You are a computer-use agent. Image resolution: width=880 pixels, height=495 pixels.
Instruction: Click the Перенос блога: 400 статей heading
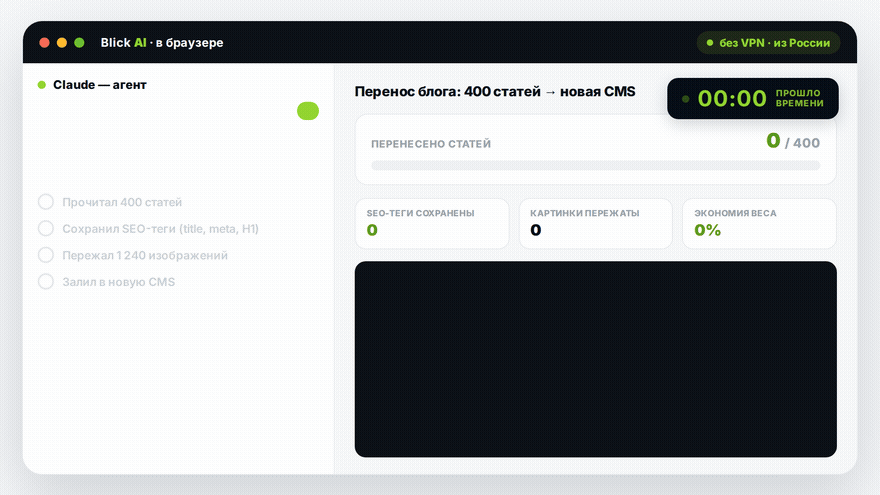pos(495,91)
